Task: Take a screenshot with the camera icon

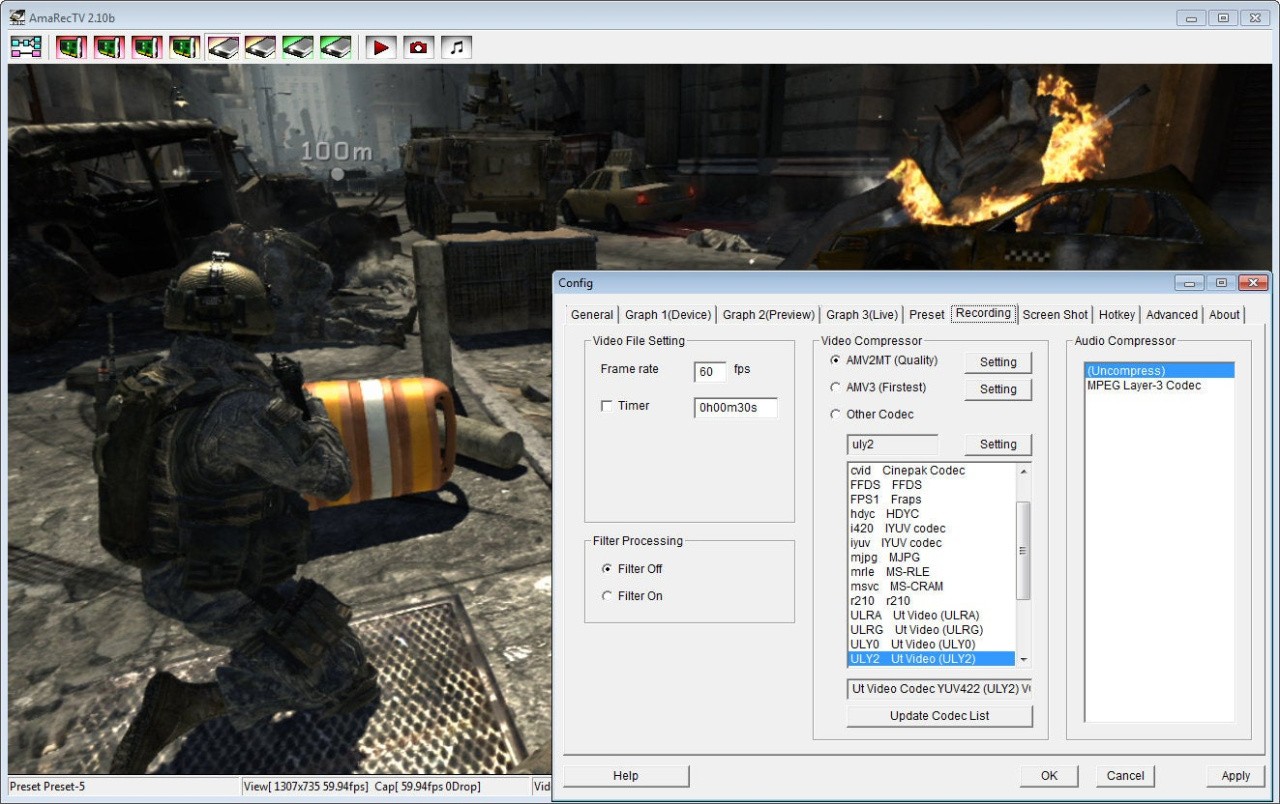Action: tap(419, 47)
